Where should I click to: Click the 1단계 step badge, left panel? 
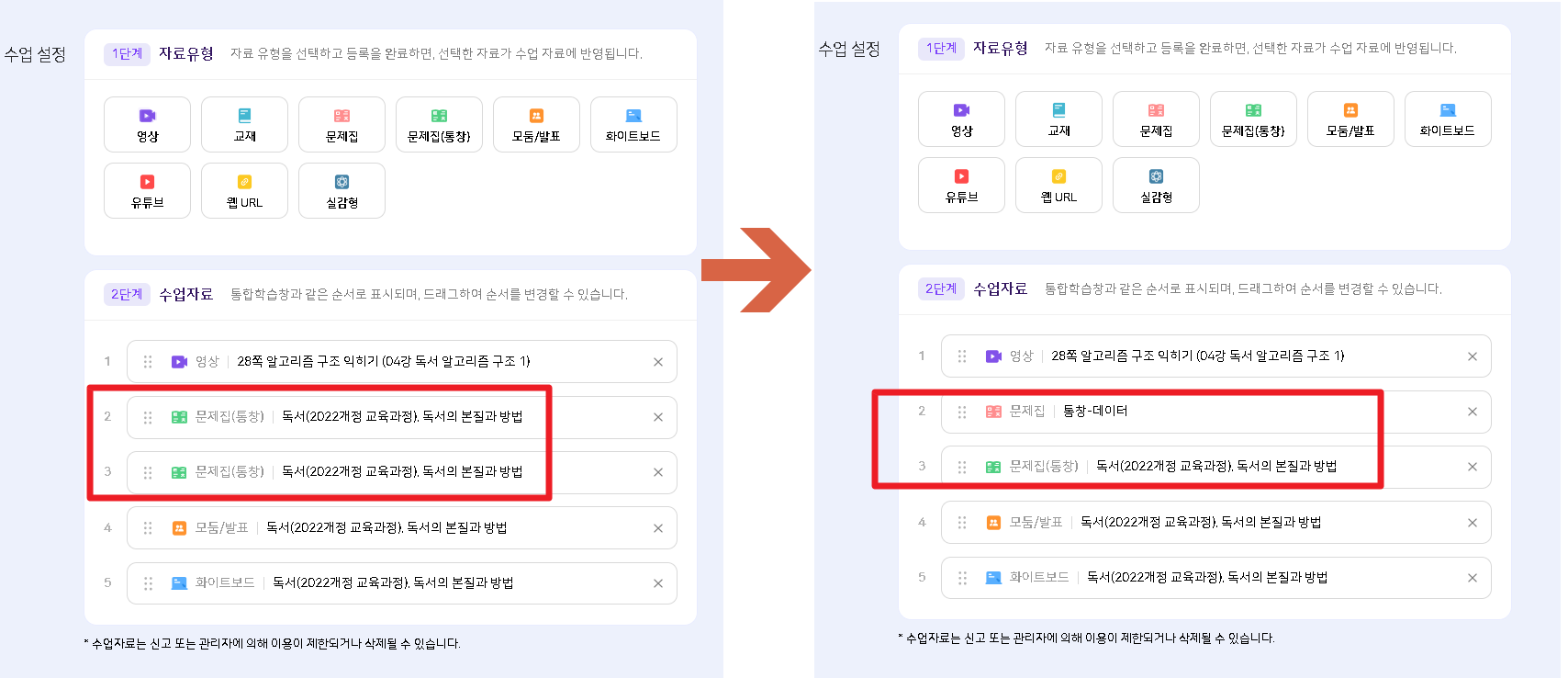tap(127, 53)
